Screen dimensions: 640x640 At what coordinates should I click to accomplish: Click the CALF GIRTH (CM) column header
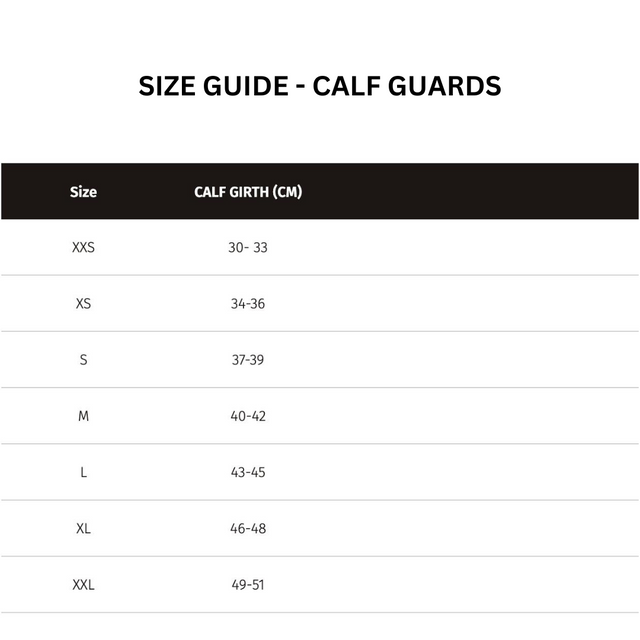pos(248,192)
